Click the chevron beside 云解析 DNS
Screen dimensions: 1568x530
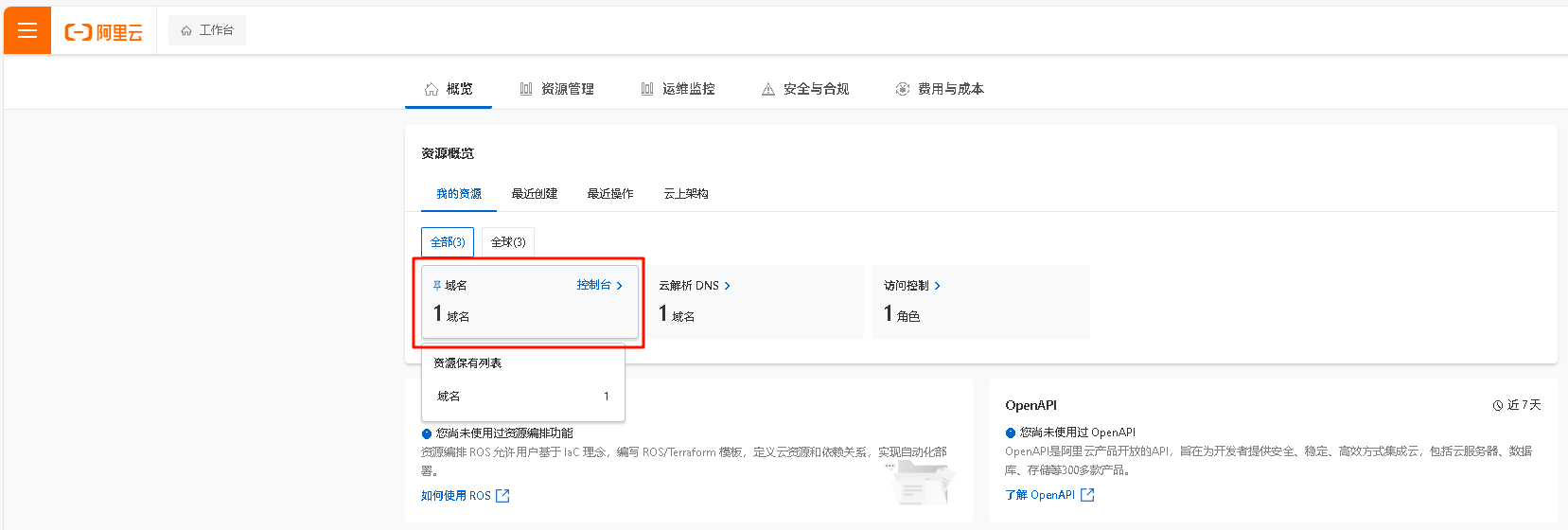tap(727, 286)
